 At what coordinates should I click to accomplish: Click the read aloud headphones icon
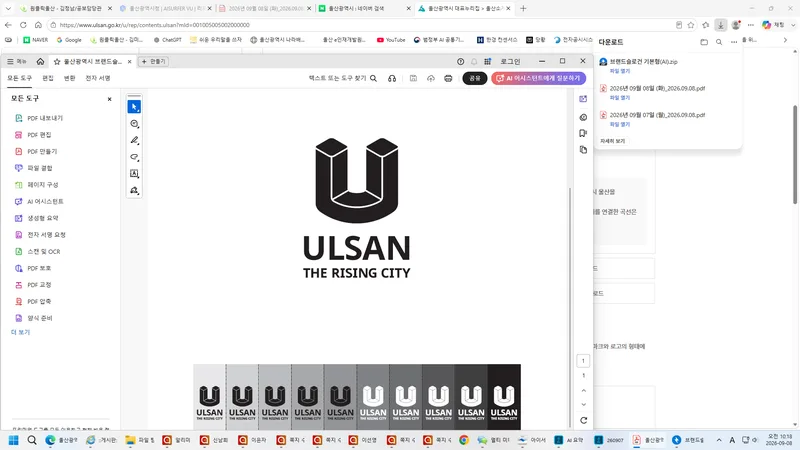click(392, 78)
